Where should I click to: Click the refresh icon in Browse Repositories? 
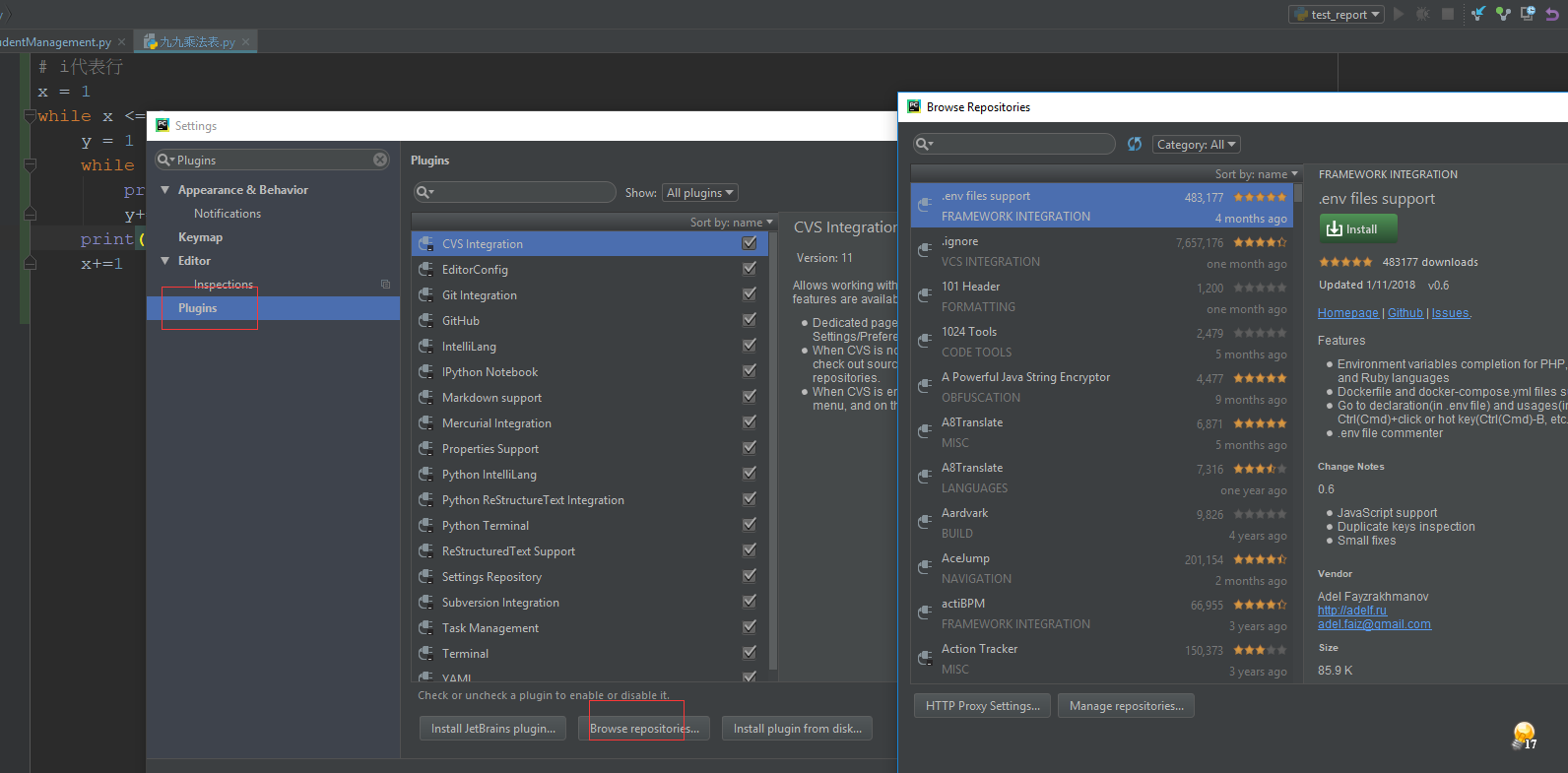click(1135, 144)
